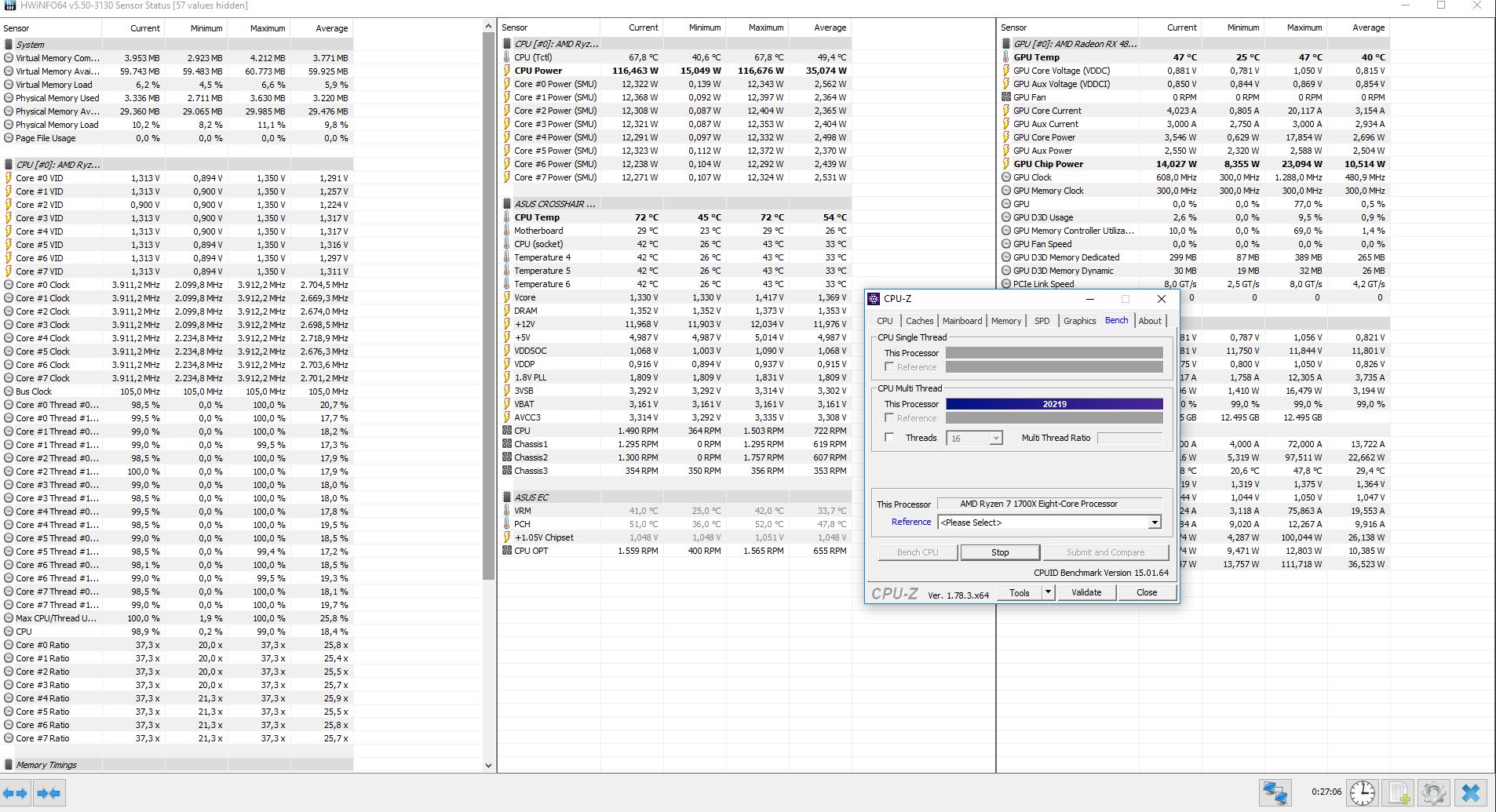Select the SPD tab
Viewport: 1496px width, 812px height.
(x=1042, y=321)
